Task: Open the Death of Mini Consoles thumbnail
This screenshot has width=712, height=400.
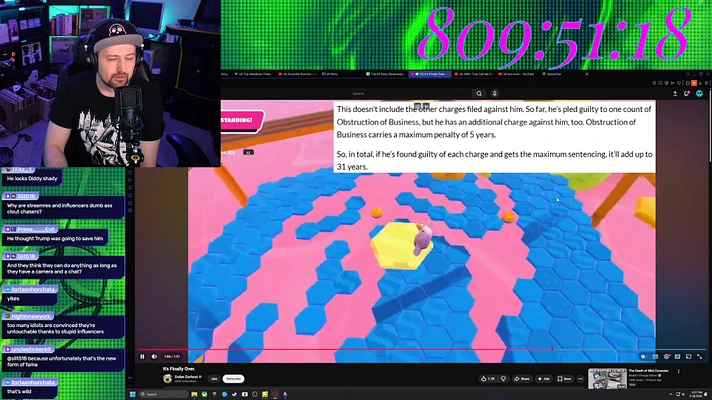Action: click(x=607, y=379)
